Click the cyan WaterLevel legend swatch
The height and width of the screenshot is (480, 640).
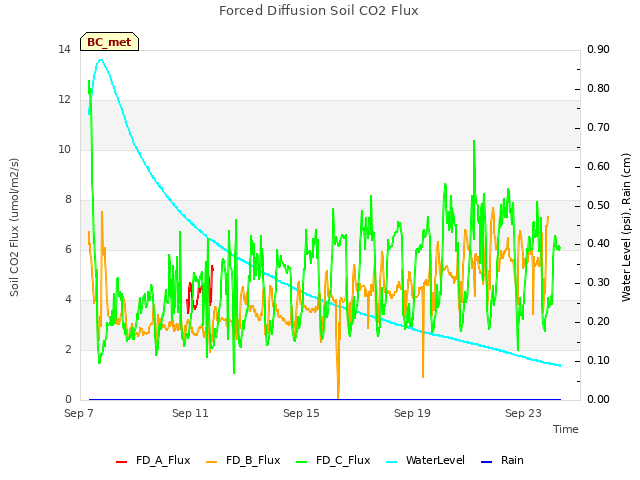(391, 462)
